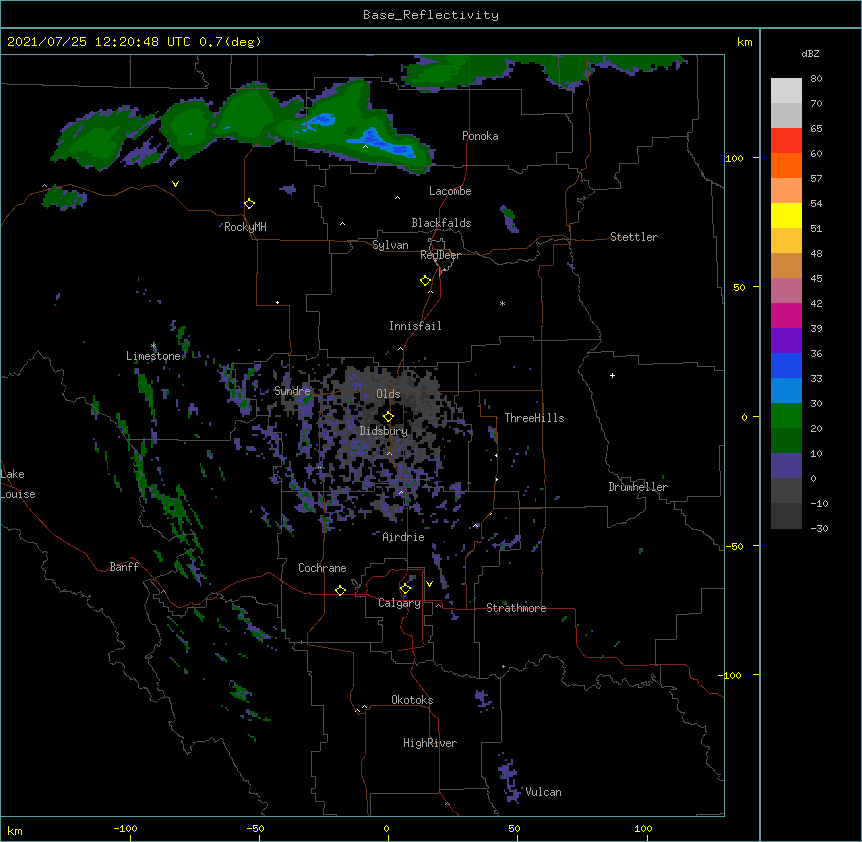Click the Base_Reflectivity title text
This screenshot has width=862, height=842.
431,15
